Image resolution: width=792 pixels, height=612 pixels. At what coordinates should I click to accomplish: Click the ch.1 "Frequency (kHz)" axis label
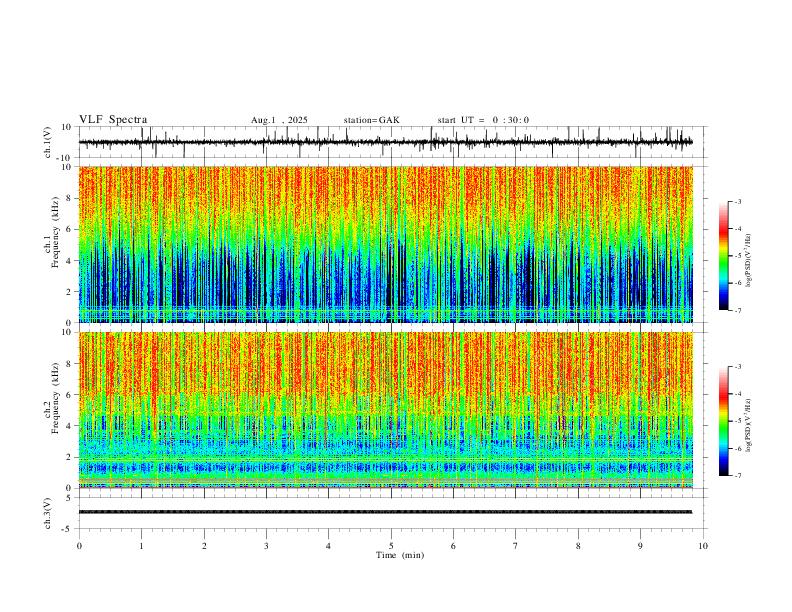pos(55,232)
